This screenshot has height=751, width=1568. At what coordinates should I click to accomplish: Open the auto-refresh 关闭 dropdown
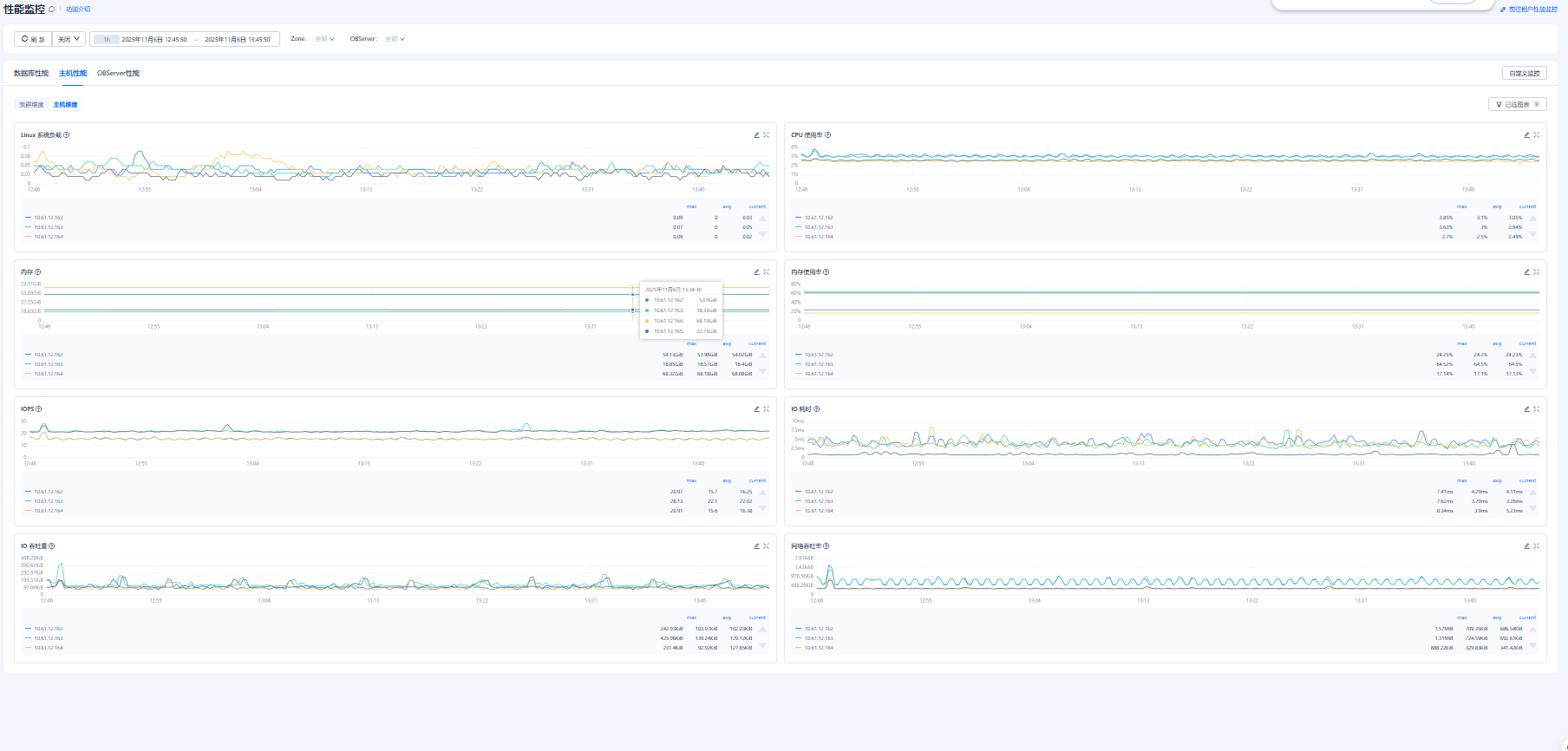coord(69,39)
